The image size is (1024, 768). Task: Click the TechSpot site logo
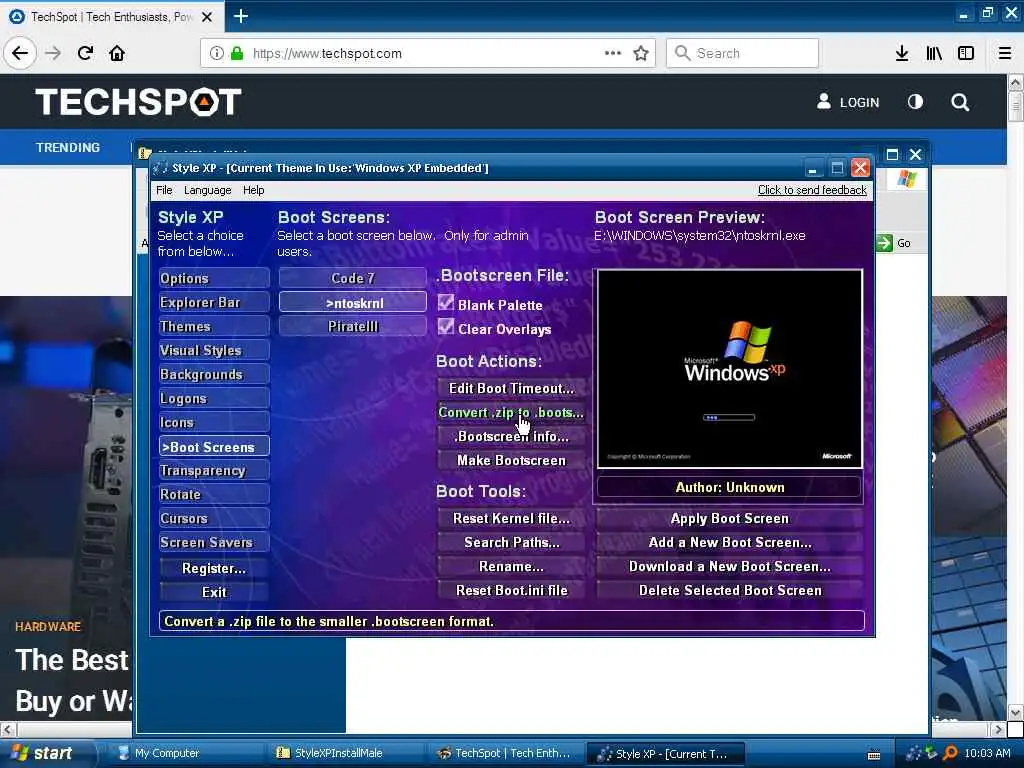[138, 102]
